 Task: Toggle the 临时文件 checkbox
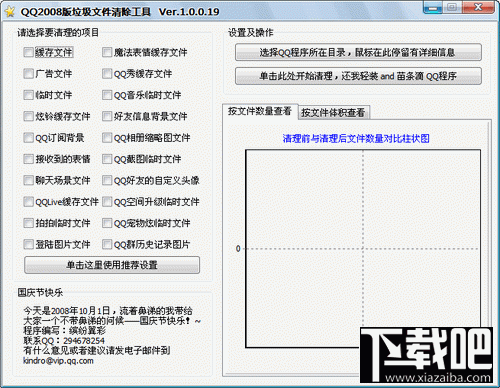[x=29, y=95]
